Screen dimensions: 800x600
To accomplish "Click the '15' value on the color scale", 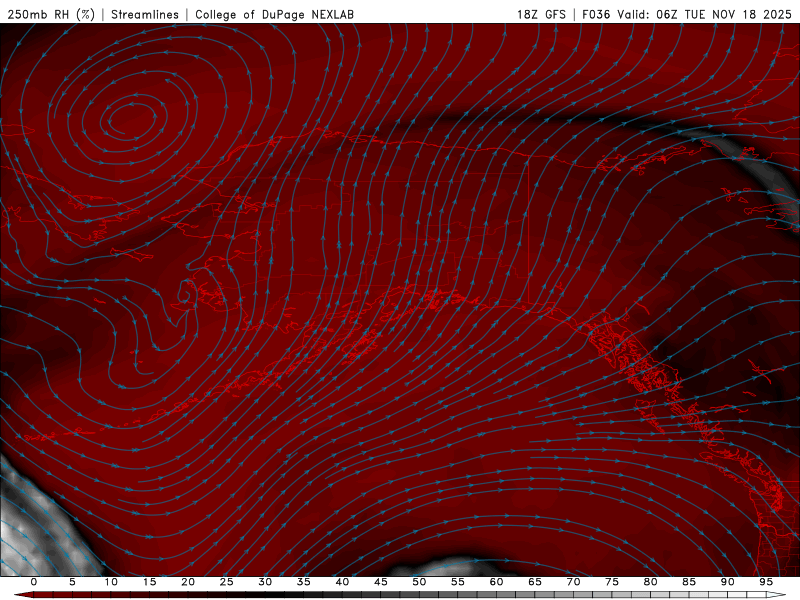I will (x=149, y=582).
